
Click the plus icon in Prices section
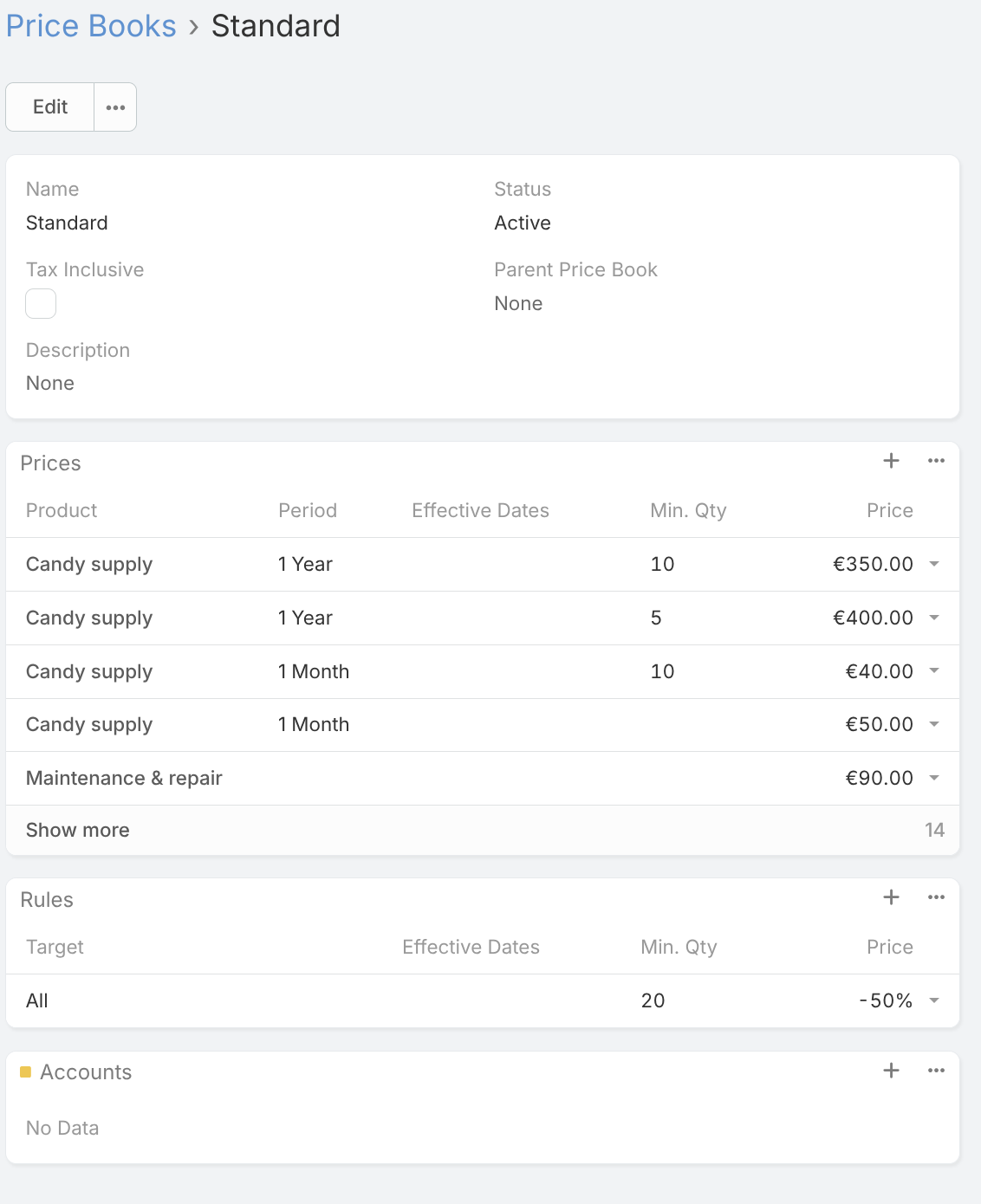tap(891, 461)
